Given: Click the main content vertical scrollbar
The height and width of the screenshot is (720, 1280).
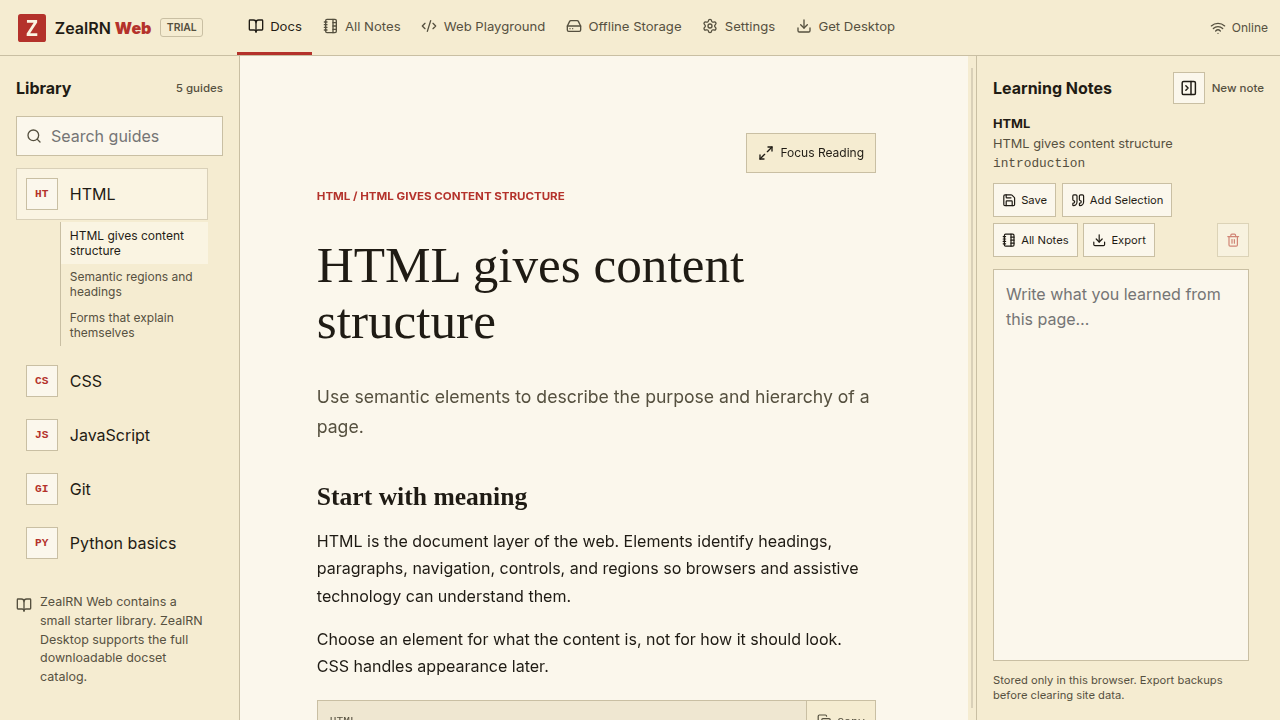Looking at the screenshot, I should coord(971,388).
